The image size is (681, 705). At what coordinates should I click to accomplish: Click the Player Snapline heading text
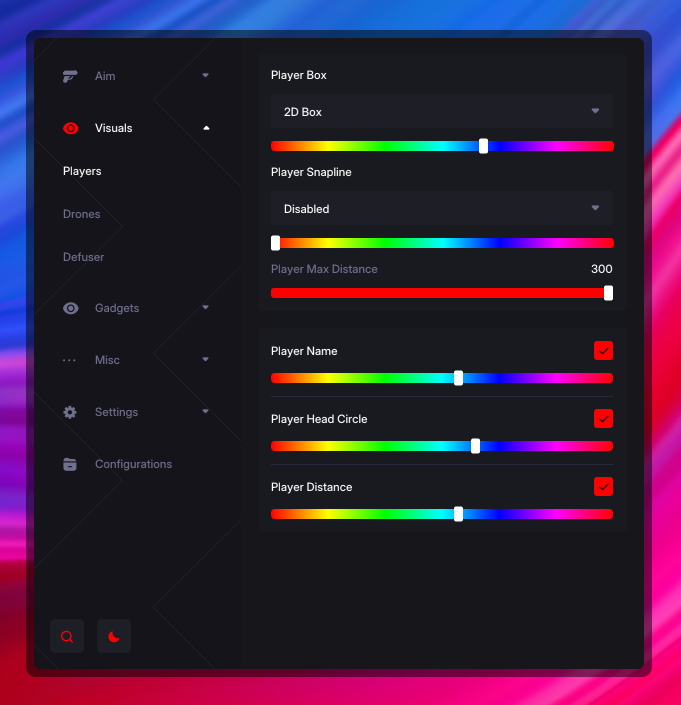[311, 172]
